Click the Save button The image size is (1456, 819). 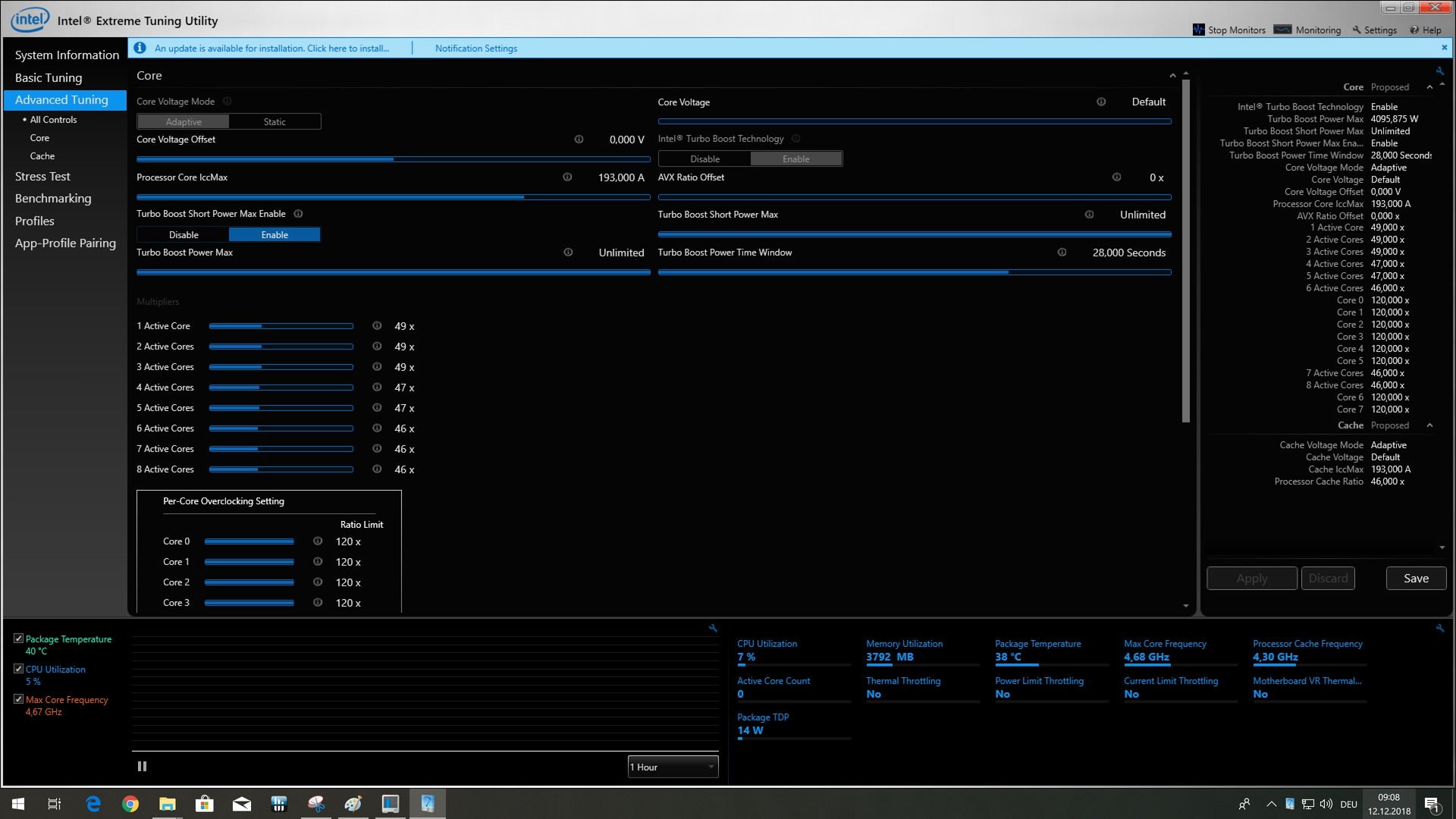pos(1416,578)
